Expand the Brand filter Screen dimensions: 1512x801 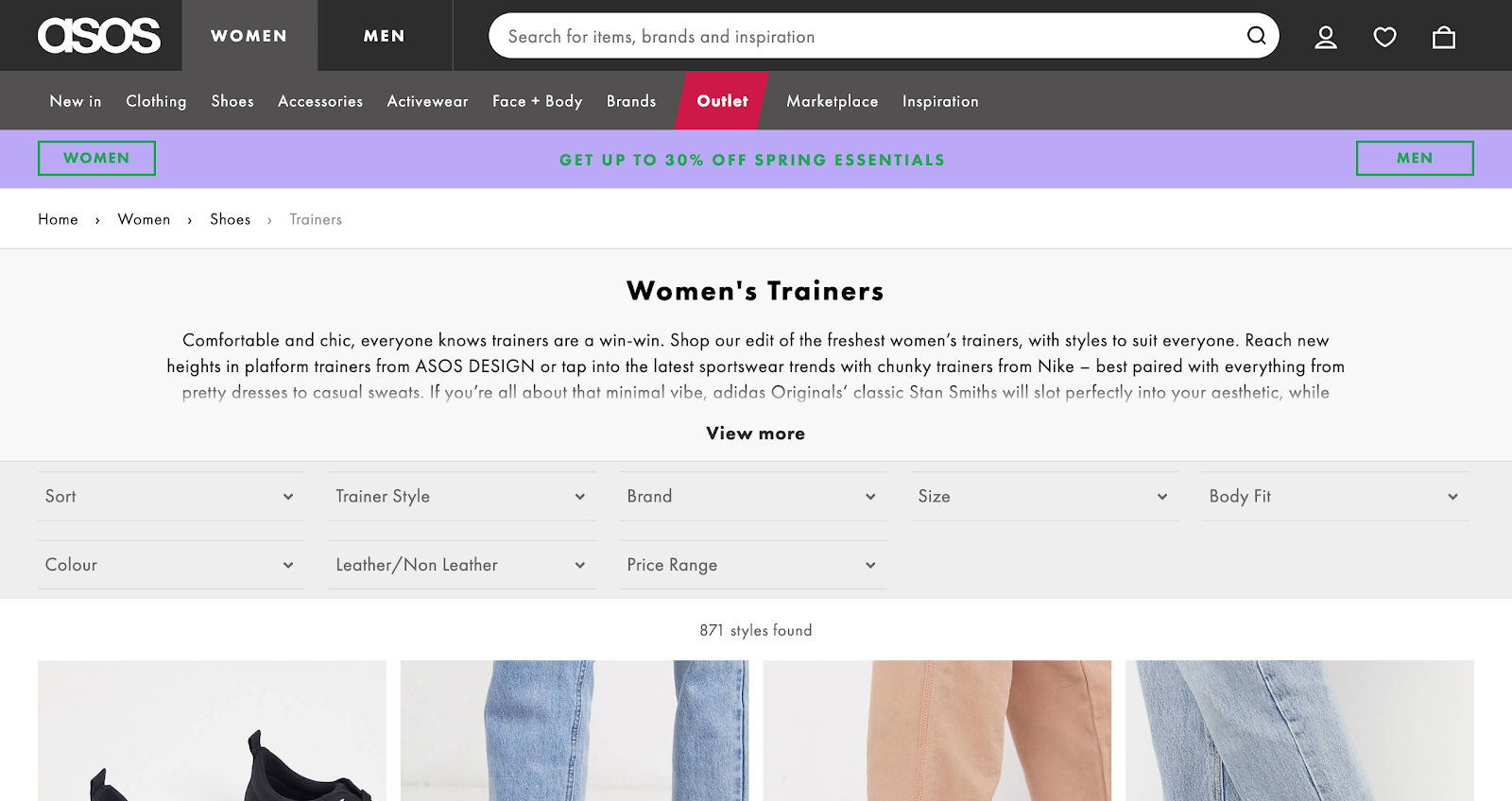tap(753, 496)
